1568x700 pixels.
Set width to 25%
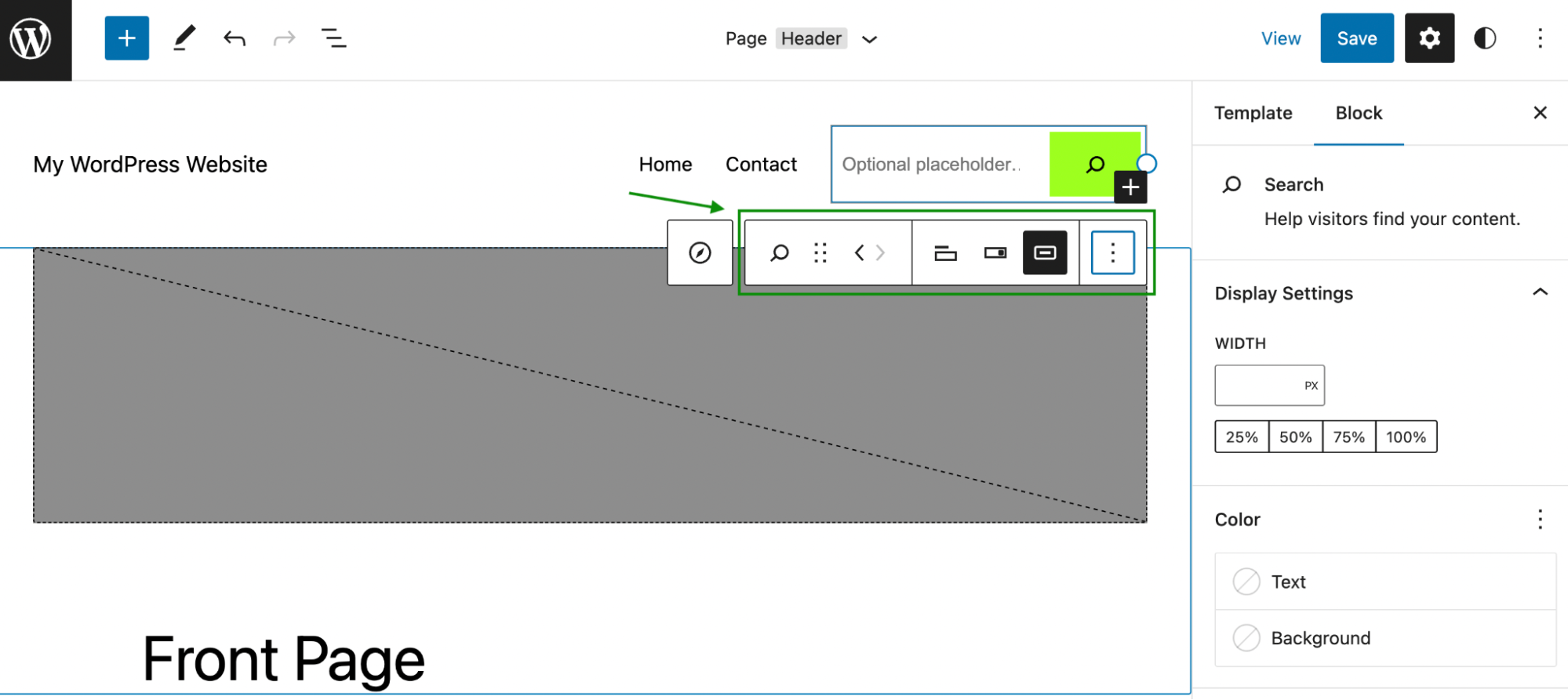1242,437
